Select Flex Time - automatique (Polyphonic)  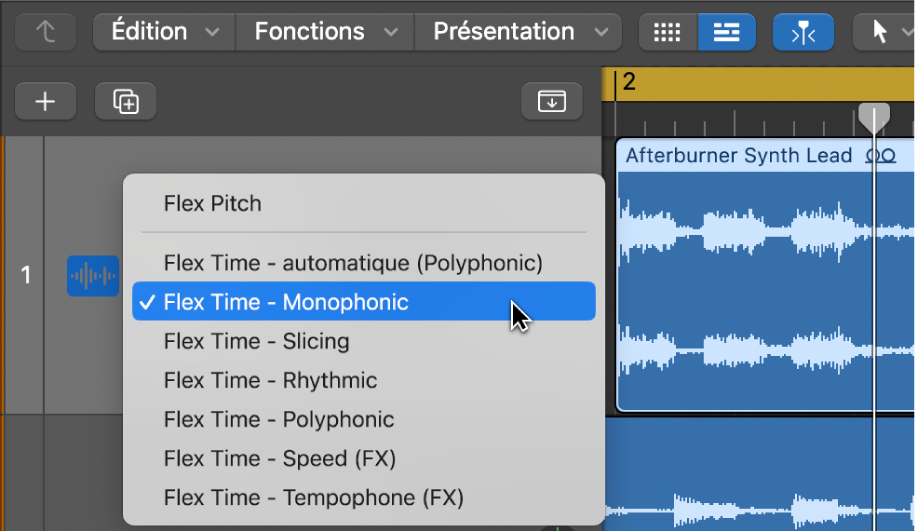(x=353, y=263)
